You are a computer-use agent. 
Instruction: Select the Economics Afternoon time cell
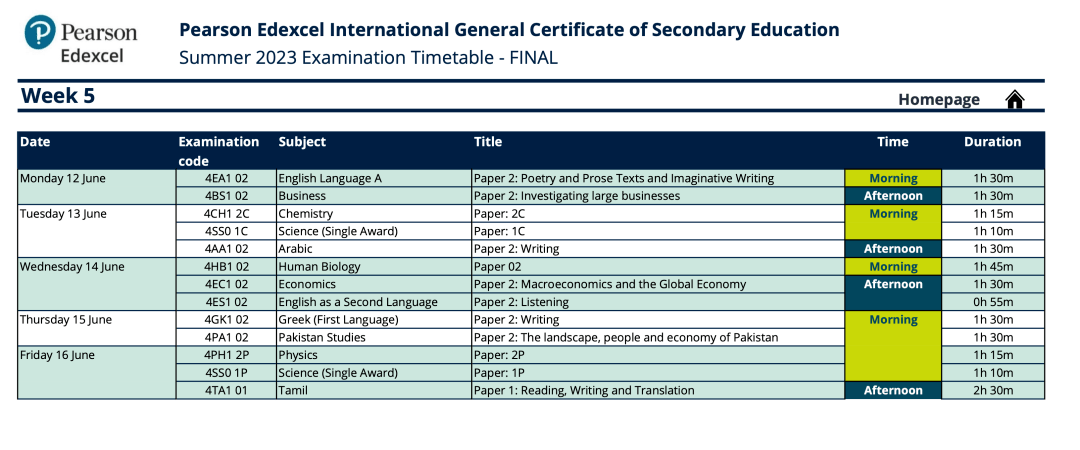coord(893,293)
